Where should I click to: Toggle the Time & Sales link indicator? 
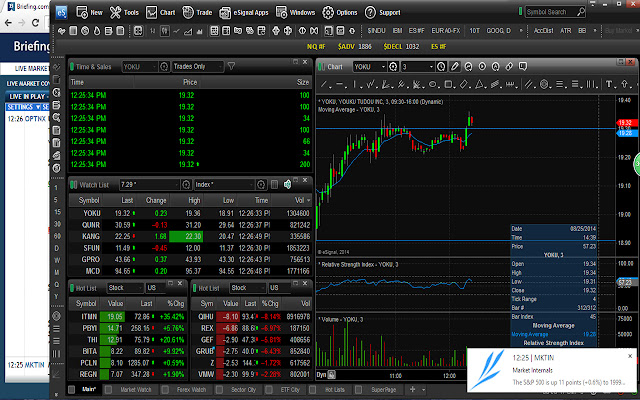click(x=72, y=66)
